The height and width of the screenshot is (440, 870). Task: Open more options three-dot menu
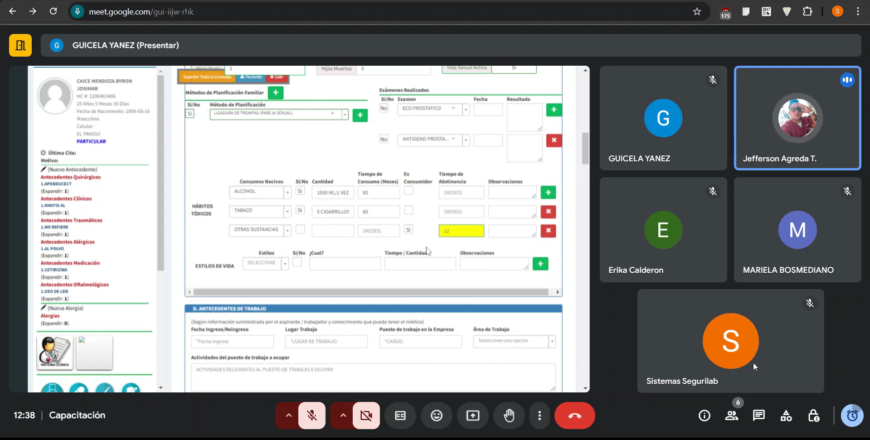[x=540, y=415]
